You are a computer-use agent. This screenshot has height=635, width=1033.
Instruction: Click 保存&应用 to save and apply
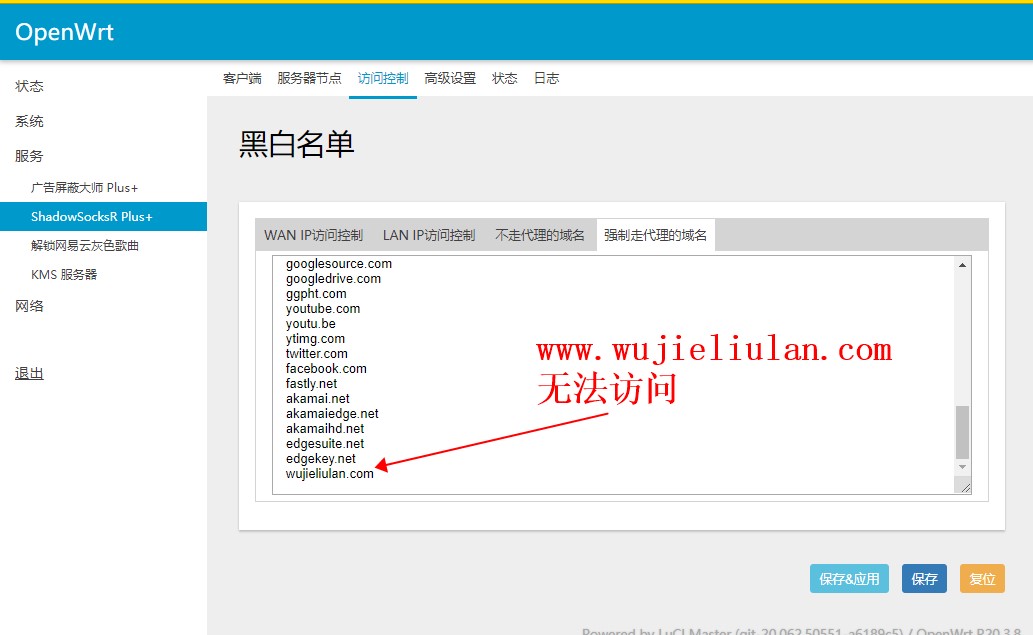[x=848, y=578]
